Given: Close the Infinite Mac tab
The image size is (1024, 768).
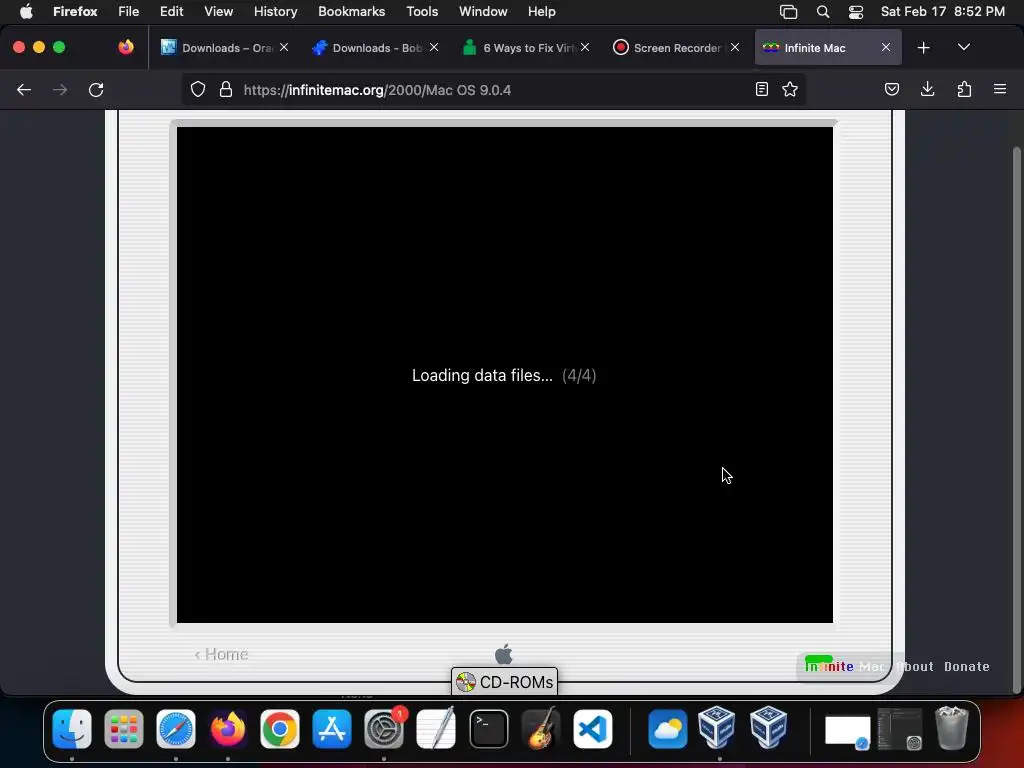Looking at the screenshot, I should (x=886, y=47).
